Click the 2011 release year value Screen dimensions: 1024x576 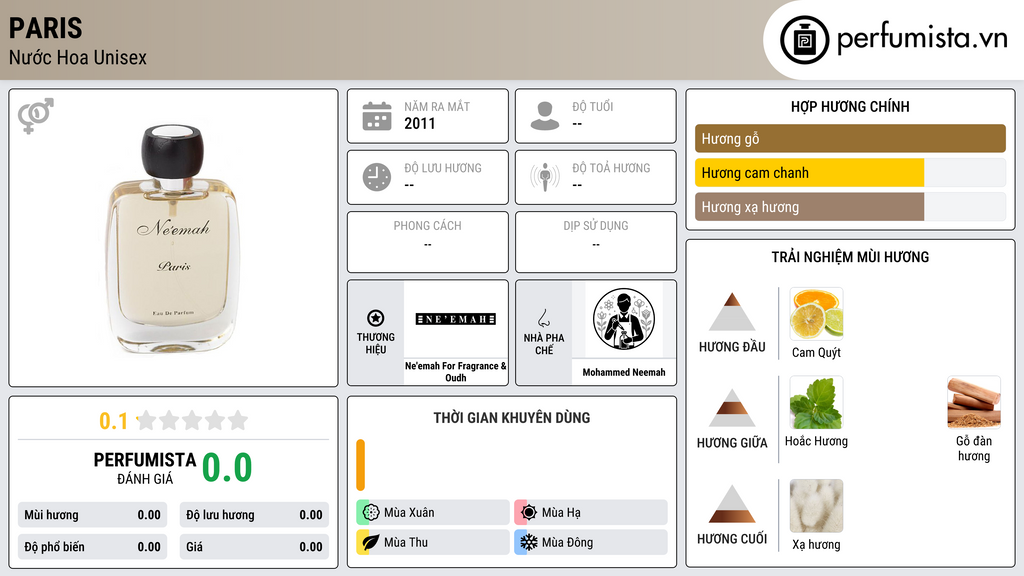[419, 123]
